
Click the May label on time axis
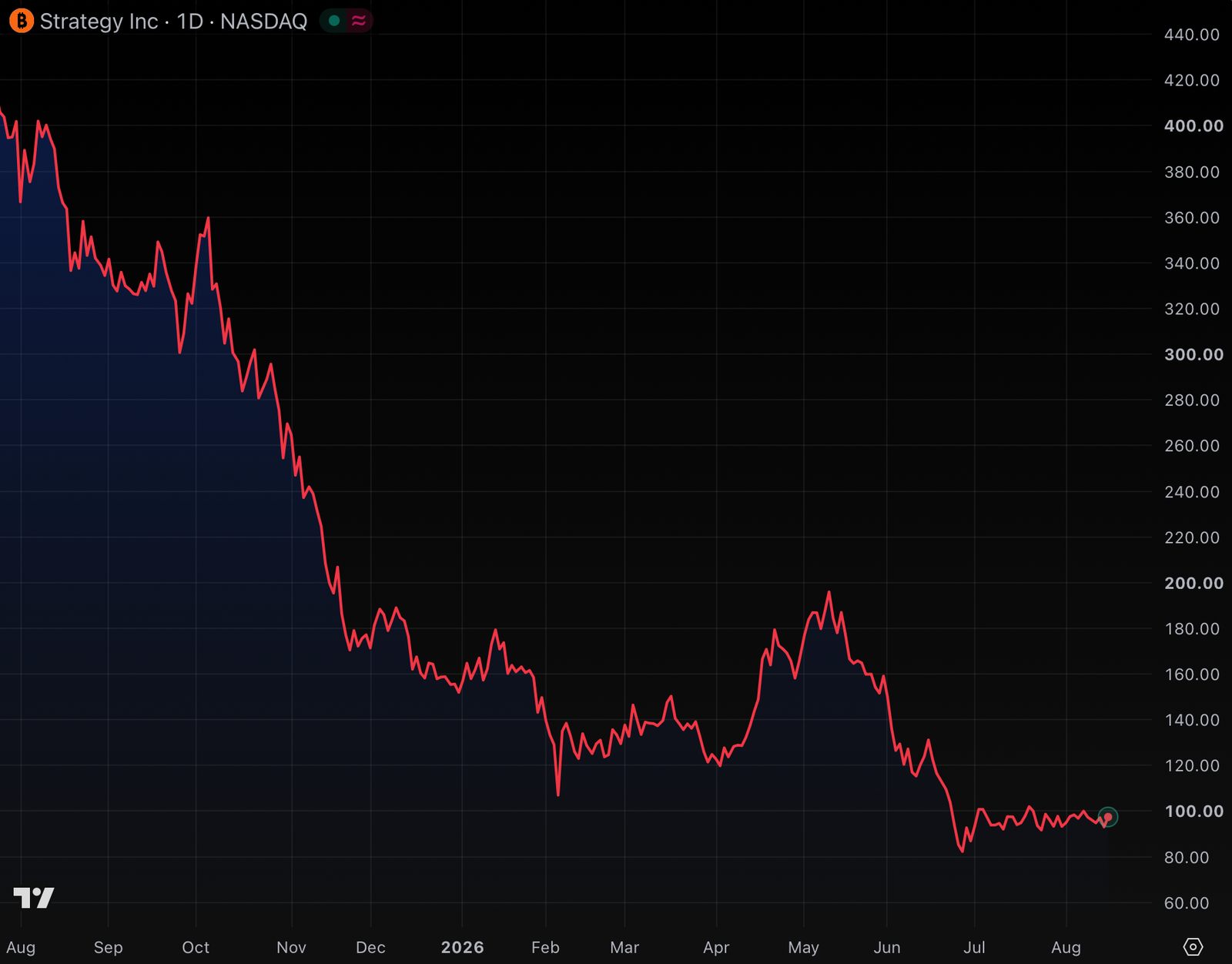(x=804, y=948)
